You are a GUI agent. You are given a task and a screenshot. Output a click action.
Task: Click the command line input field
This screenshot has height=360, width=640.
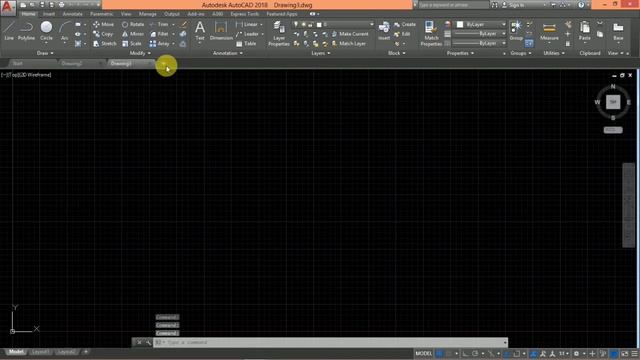331,342
